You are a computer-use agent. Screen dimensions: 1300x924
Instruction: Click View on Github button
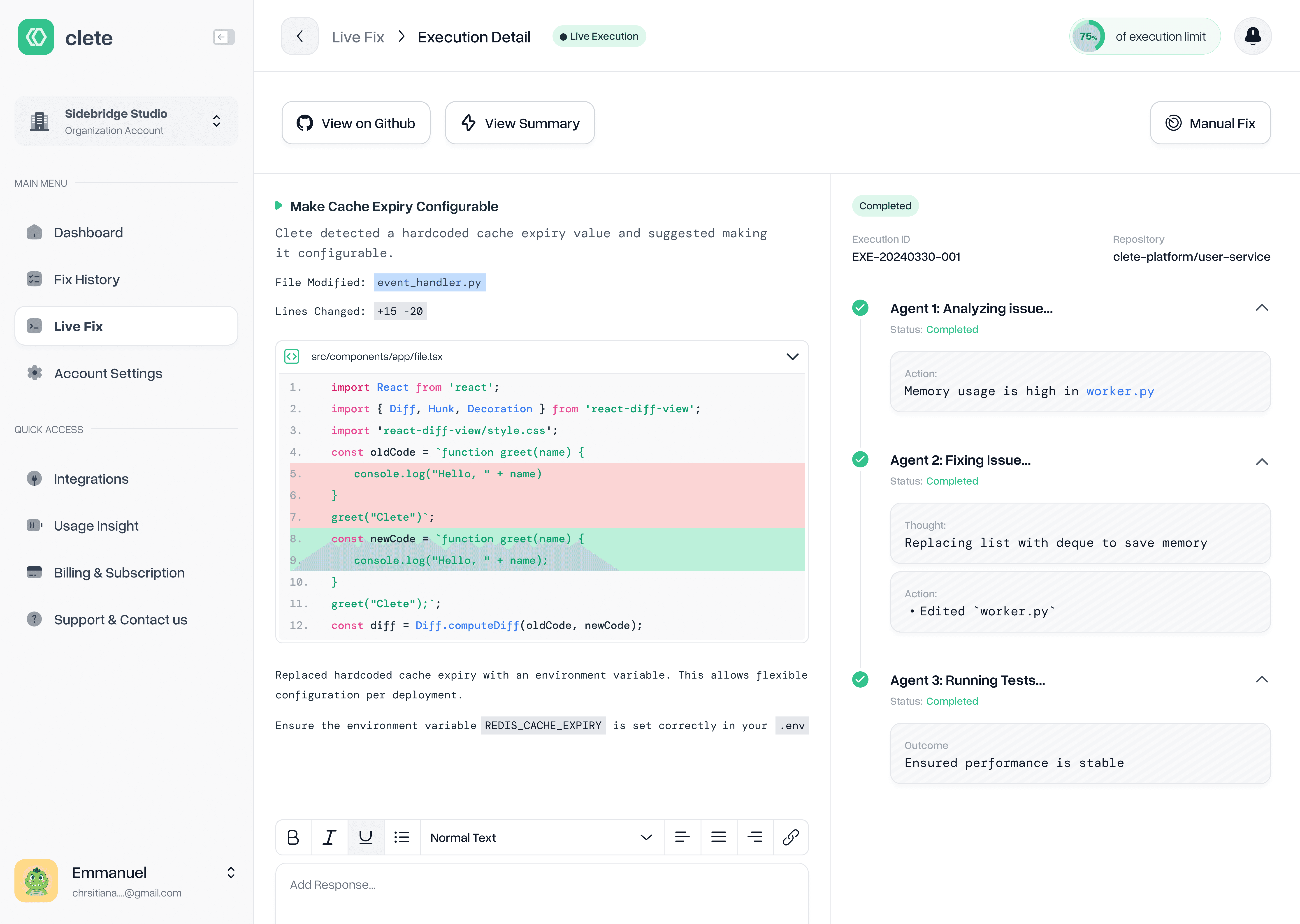pos(356,123)
